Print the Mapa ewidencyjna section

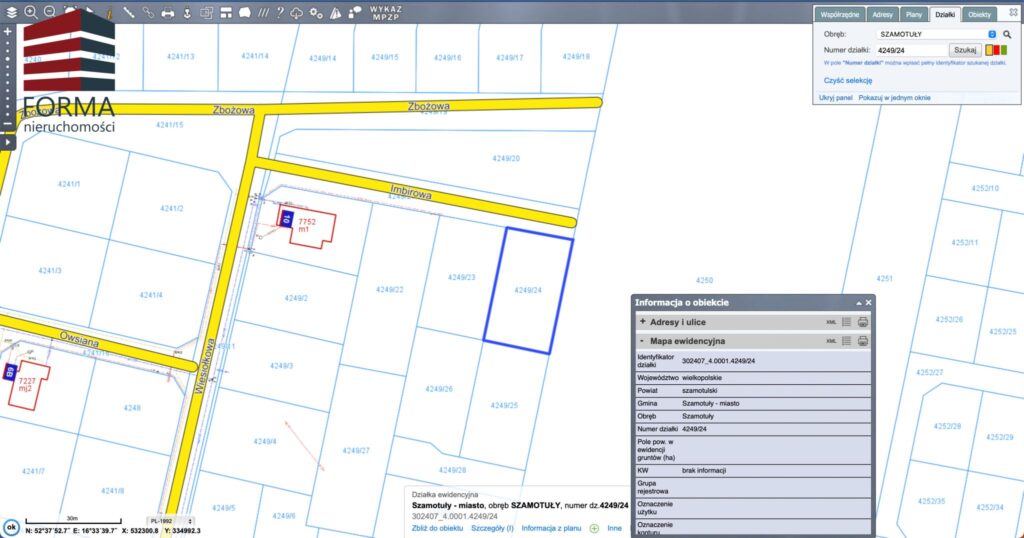click(863, 341)
